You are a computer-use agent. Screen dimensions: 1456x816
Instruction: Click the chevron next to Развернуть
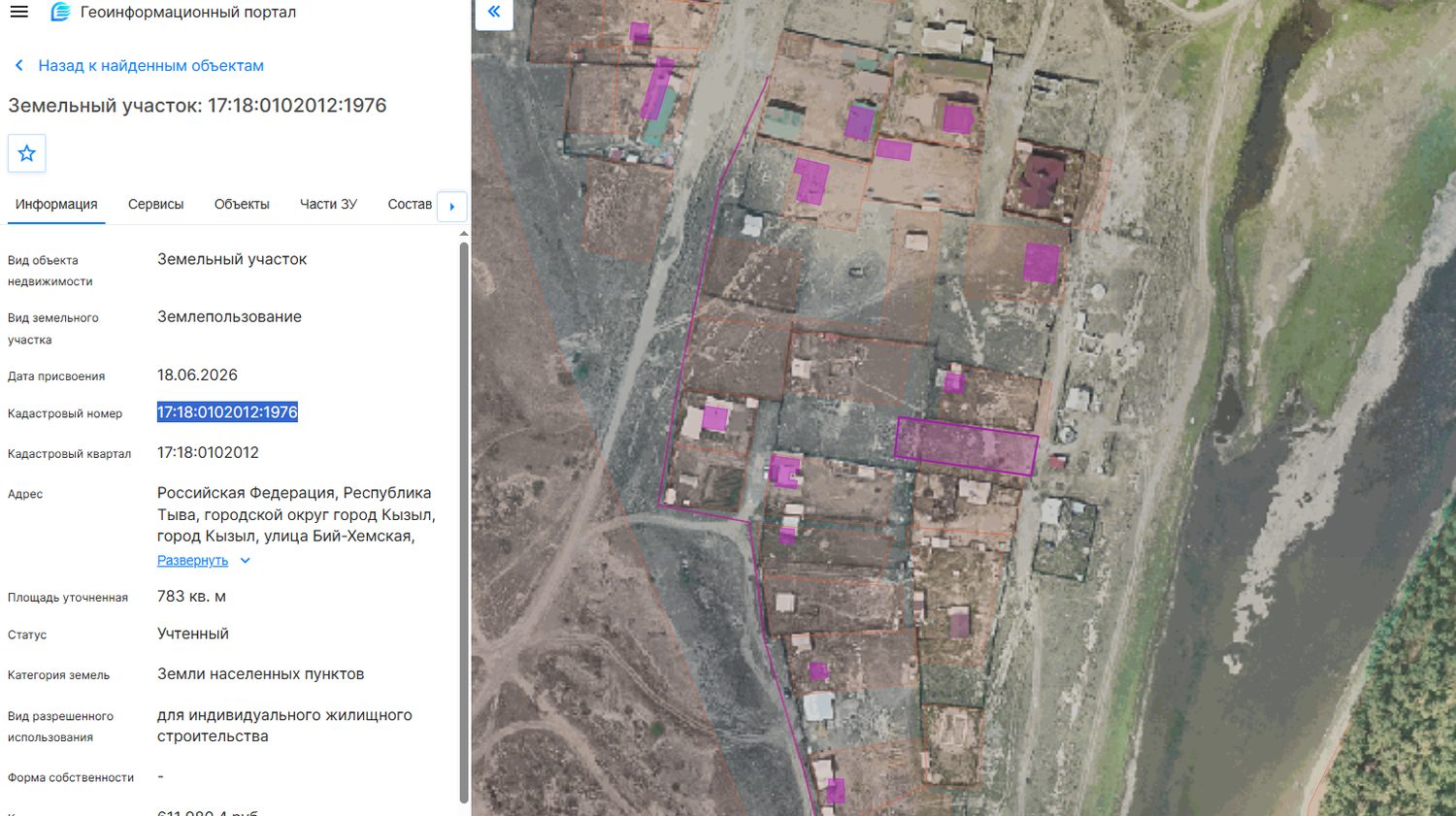click(x=245, y=561)
